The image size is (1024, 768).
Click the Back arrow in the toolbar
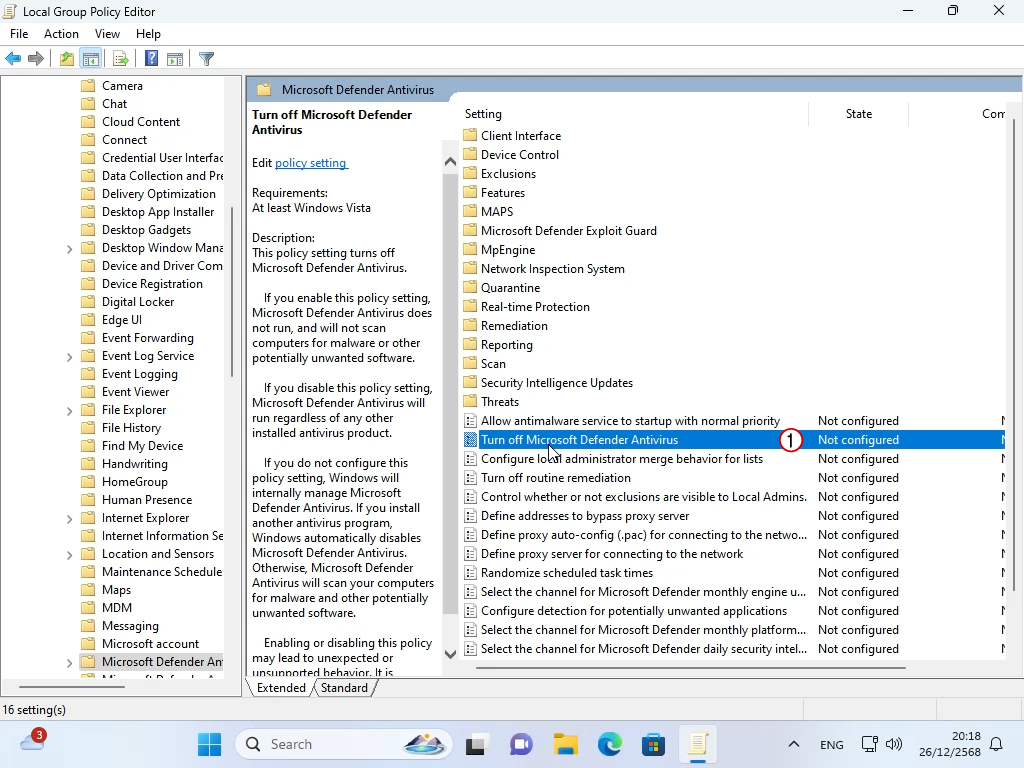13,59
